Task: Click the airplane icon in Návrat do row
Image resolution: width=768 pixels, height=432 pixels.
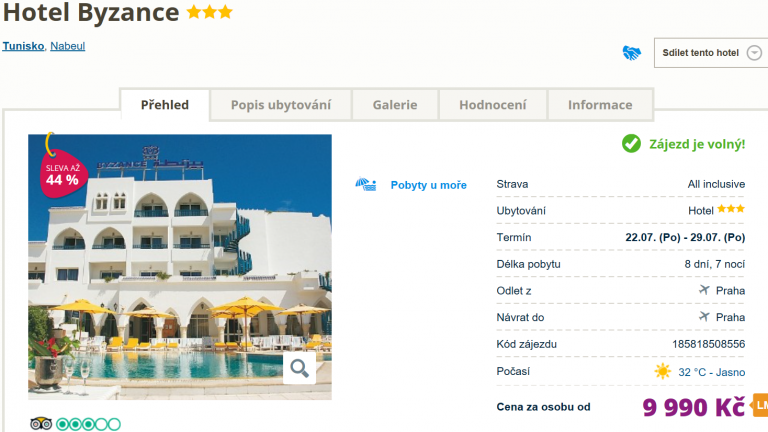Action: [x=704, y=317]
